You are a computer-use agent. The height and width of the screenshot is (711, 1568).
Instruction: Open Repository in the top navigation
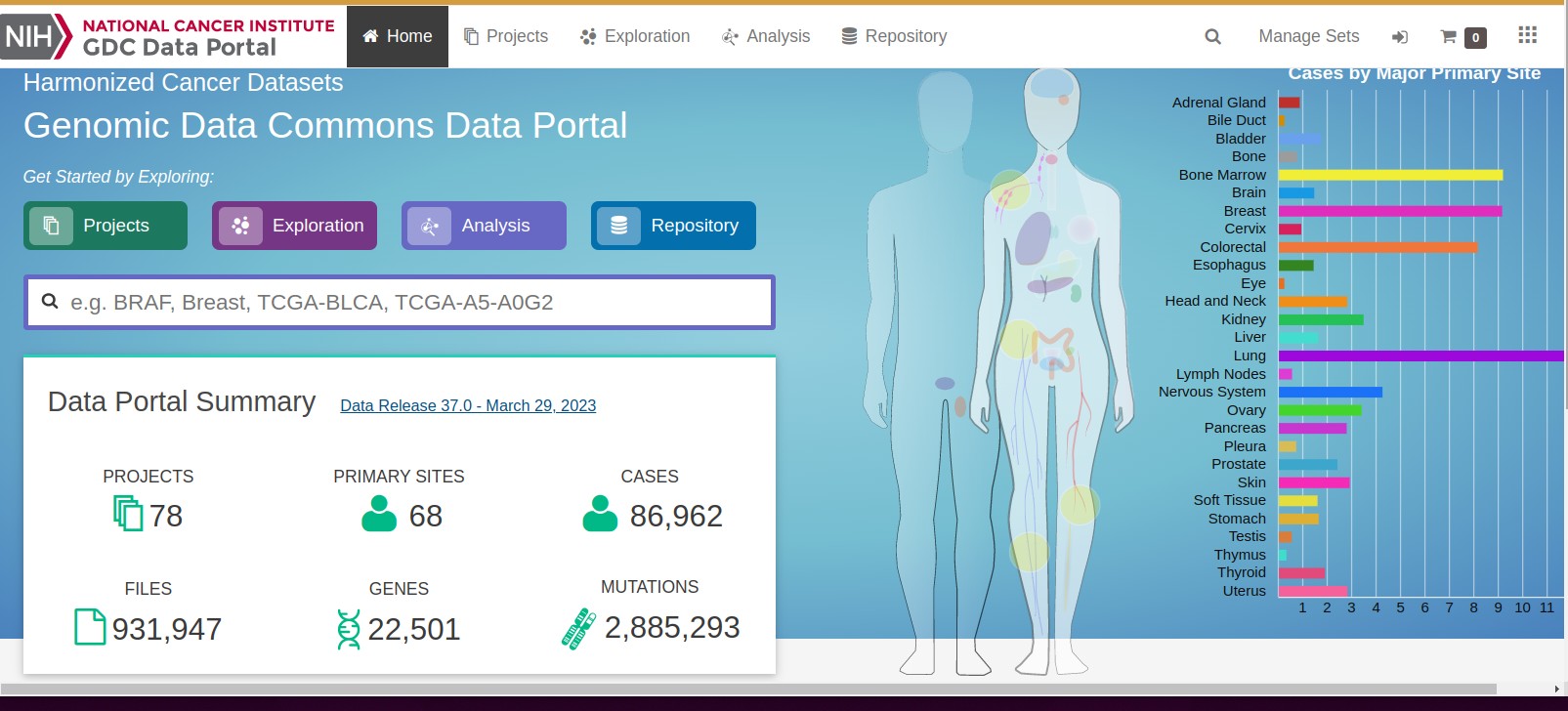(894, 36)
